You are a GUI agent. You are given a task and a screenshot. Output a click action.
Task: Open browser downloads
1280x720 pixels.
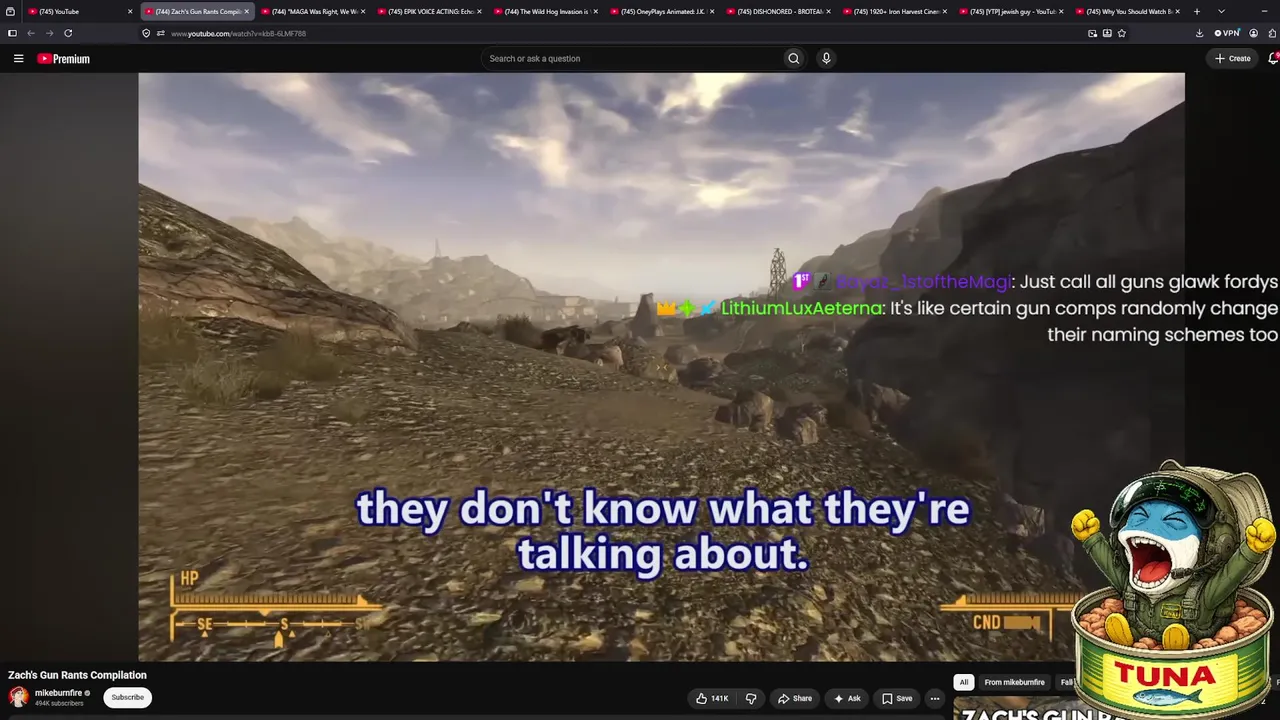click(x=1199, y=33)
